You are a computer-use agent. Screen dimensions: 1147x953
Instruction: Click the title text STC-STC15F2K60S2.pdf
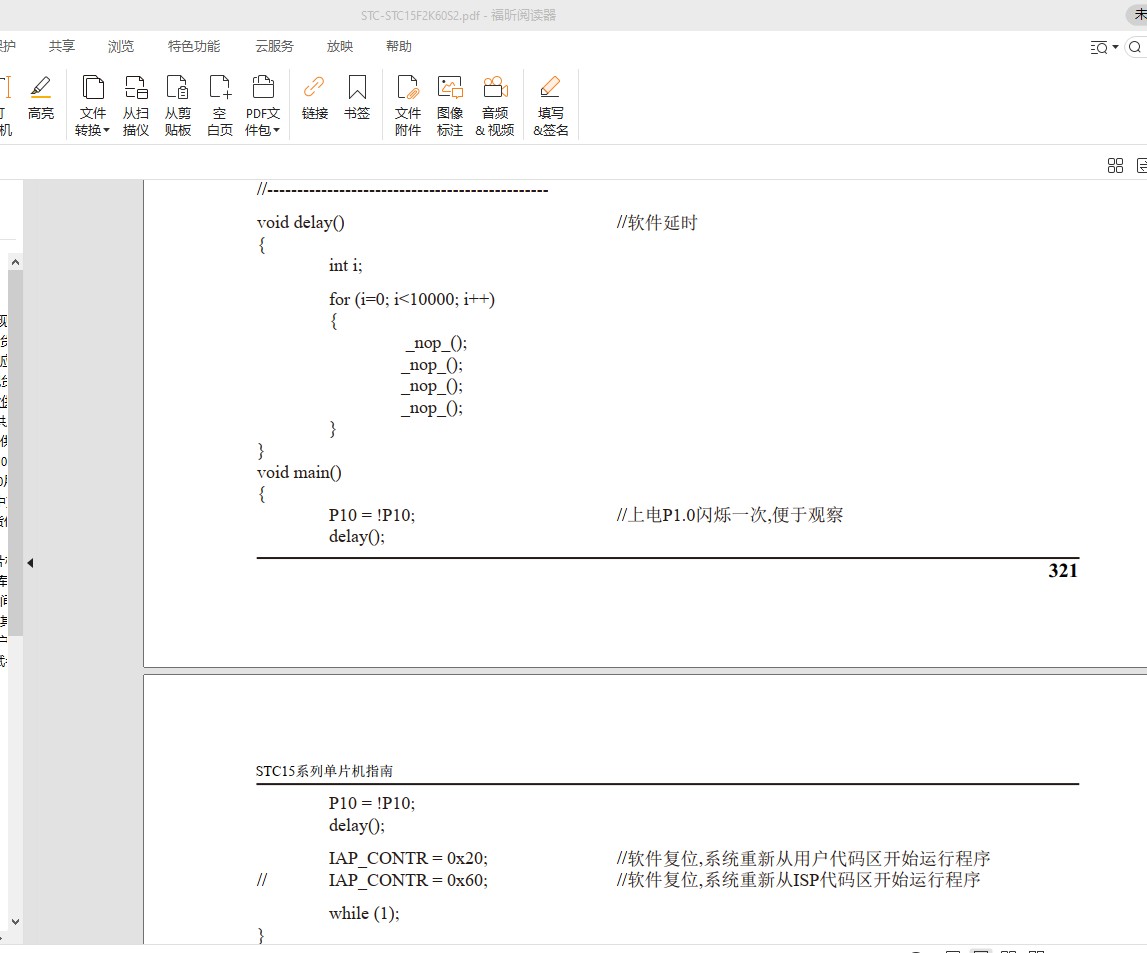(421, 15)
